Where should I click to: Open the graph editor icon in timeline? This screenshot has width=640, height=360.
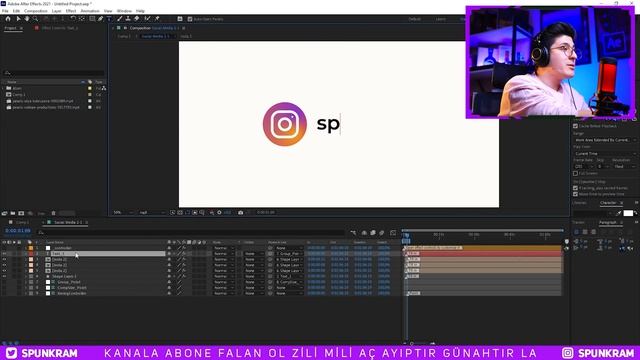[393, 233]
